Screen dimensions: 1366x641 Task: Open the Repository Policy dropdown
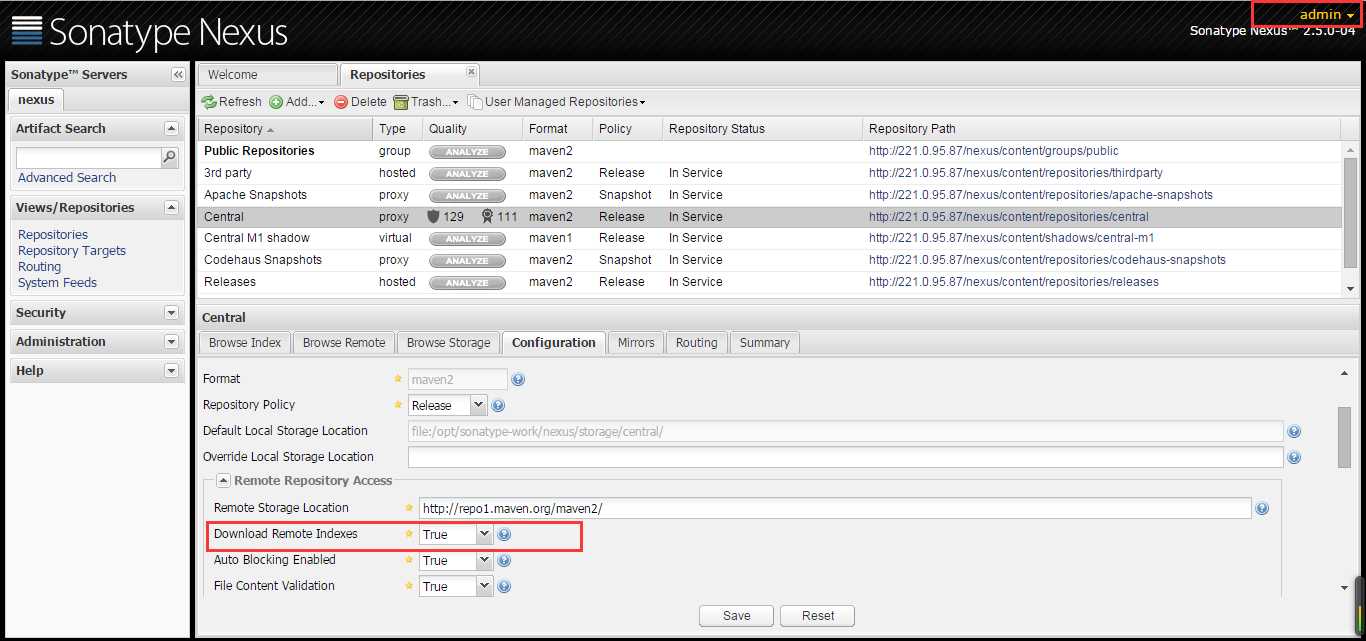tap(478, 405)
